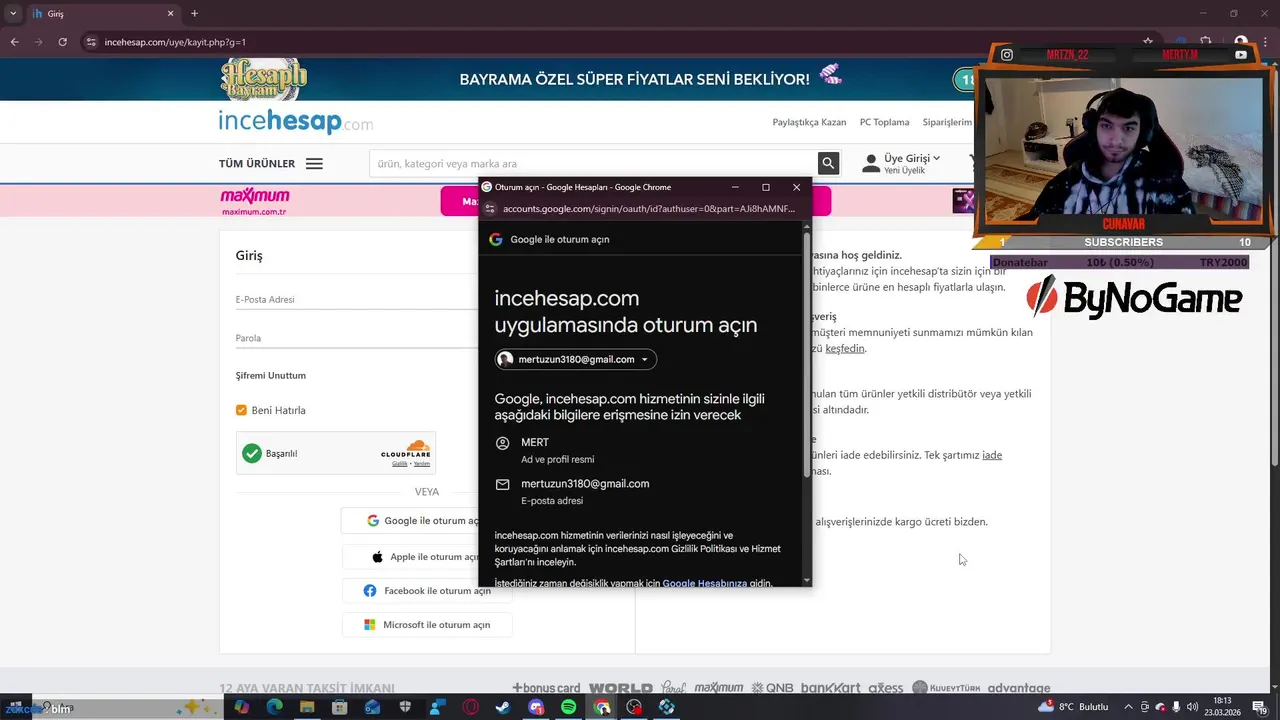Select the Giriş browser tab
The width and height of the screenshot is (1280, 720).
102,14
